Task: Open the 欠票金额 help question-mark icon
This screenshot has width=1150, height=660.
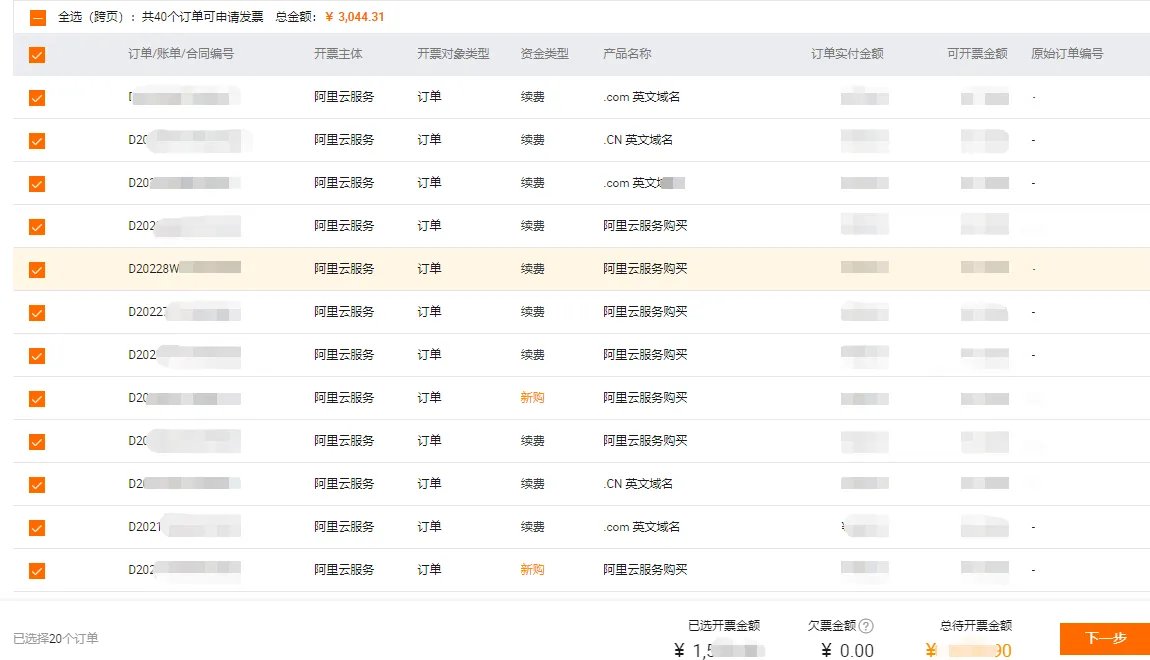Action: pos(868,625)
